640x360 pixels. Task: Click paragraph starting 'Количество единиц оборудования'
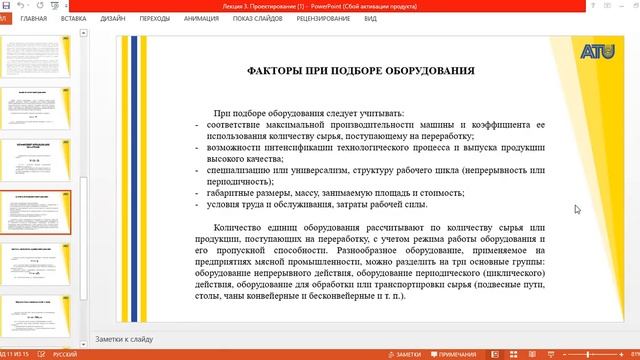click(x=370, y=262)
